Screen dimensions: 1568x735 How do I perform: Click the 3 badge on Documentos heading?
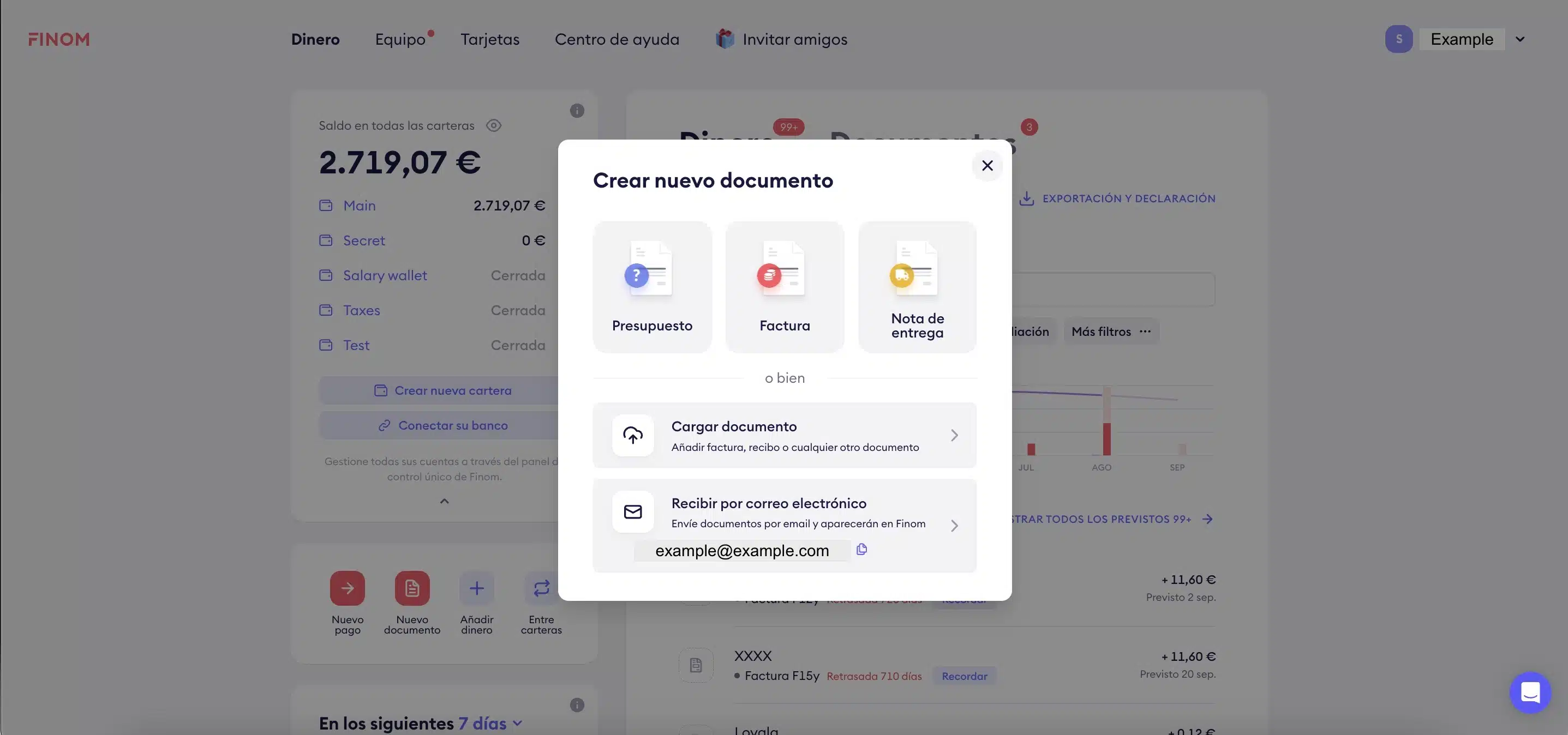[1030, 127]
